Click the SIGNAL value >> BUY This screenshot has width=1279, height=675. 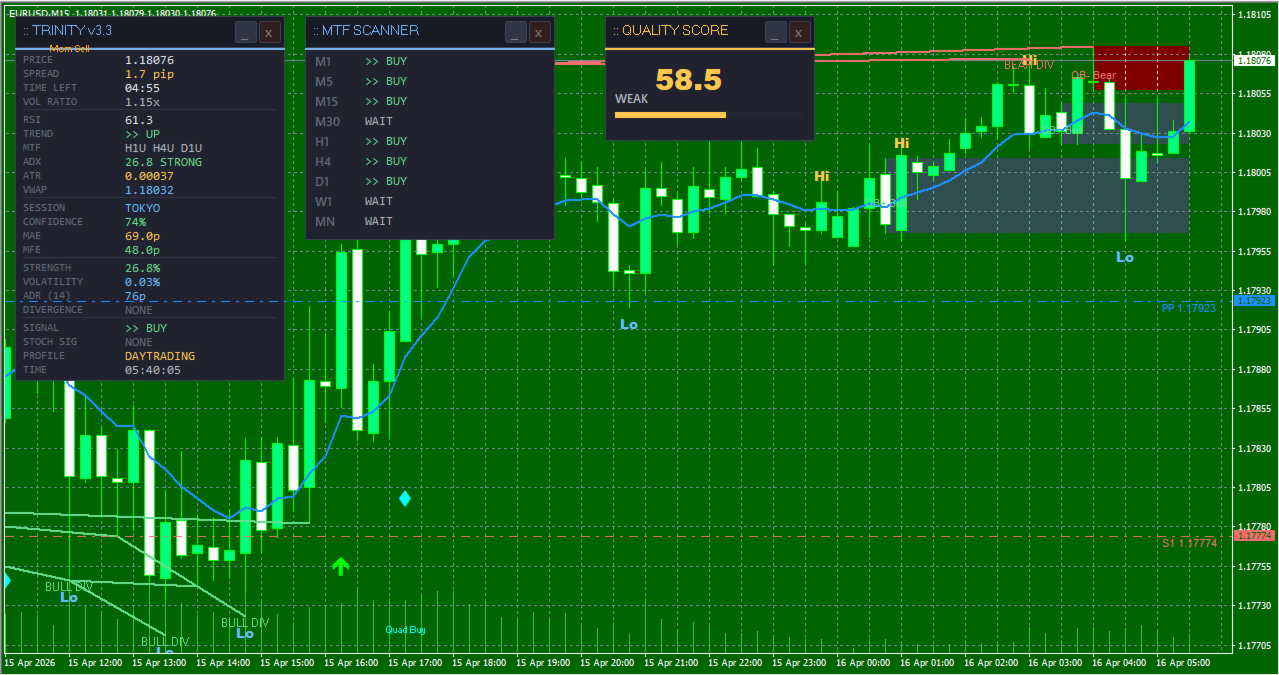(x=146, y=328)
